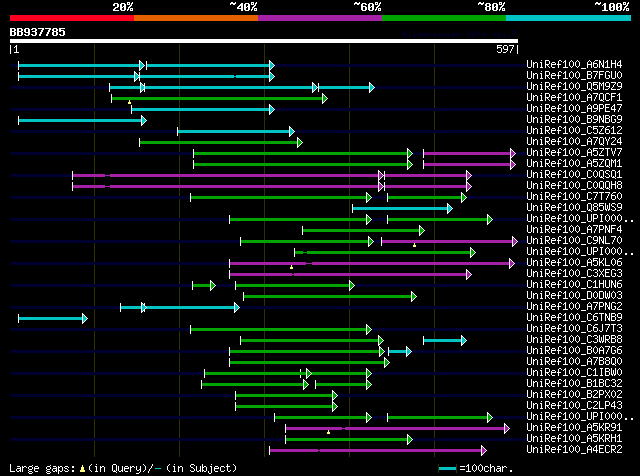
Task: Select the UniRef100_C7T760 label
Action: [x=574, y=197]
